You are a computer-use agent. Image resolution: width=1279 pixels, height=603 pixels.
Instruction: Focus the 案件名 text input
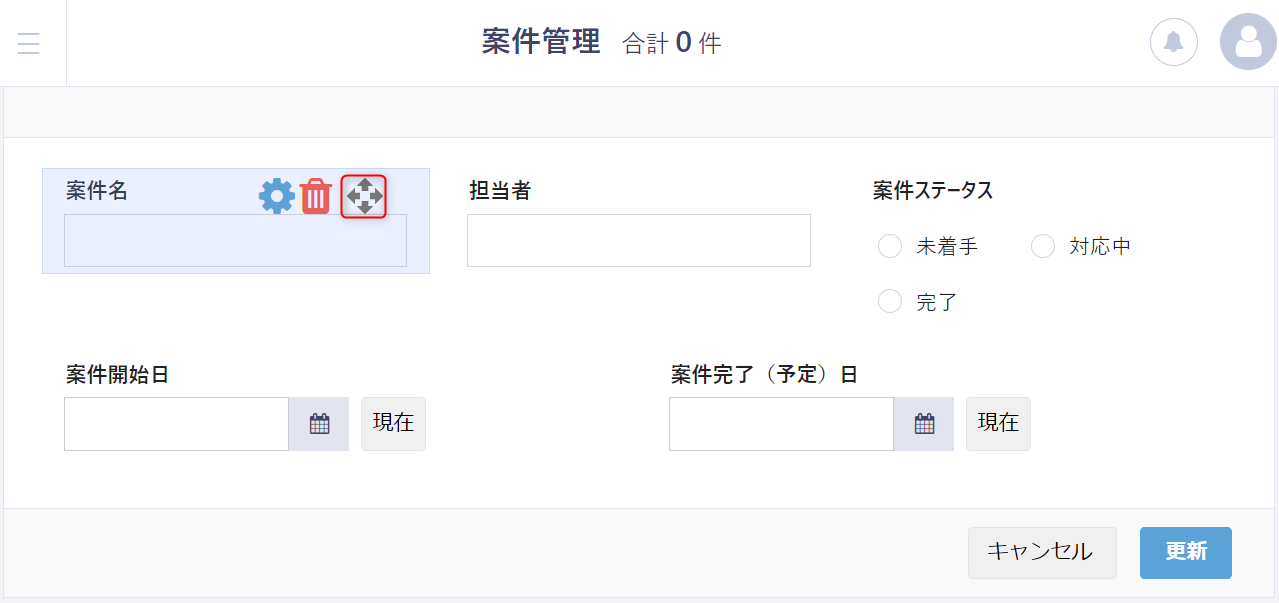(x=235, y=240)
